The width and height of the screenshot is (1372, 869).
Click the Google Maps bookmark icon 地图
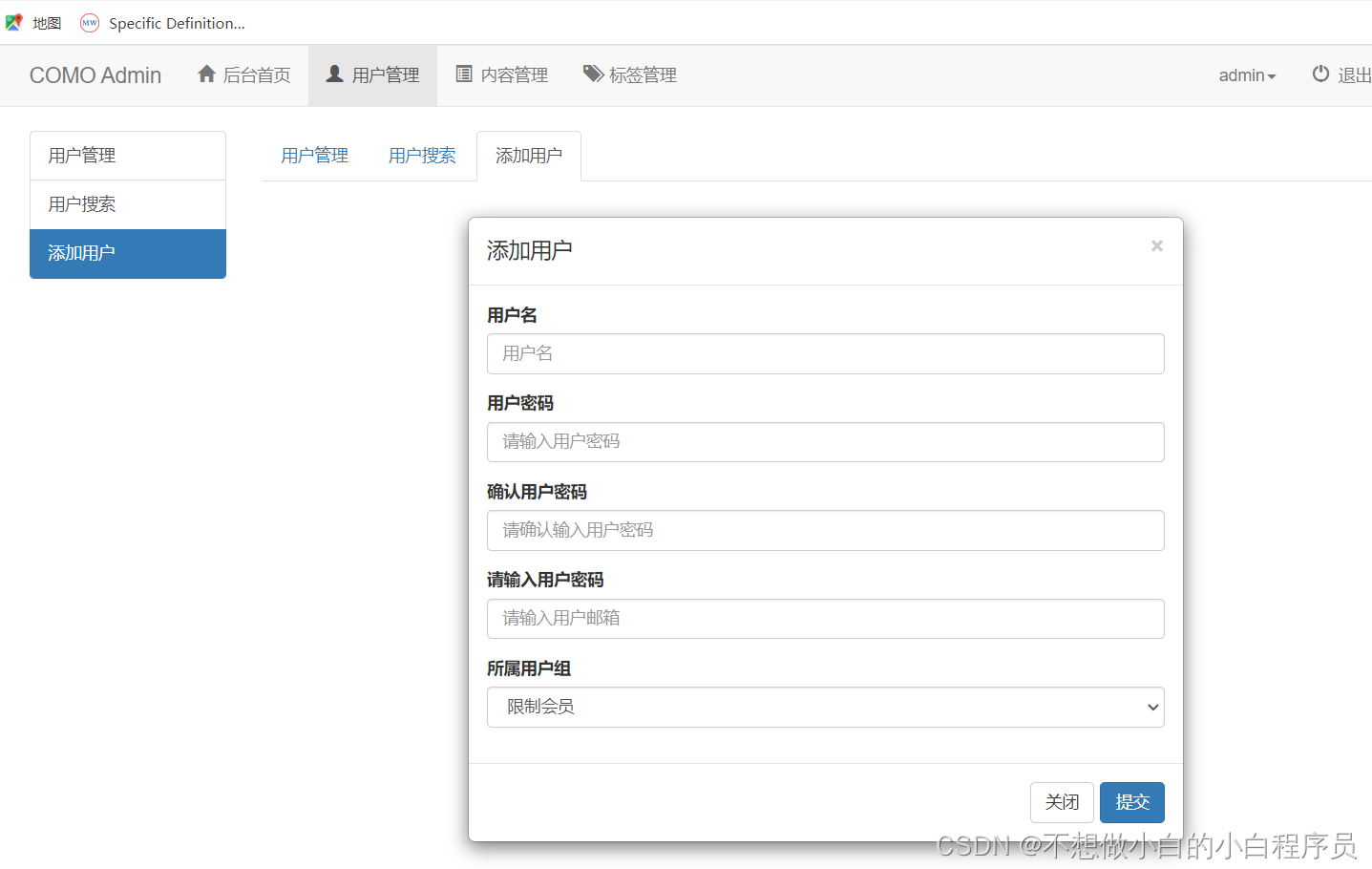coord(13,23)
